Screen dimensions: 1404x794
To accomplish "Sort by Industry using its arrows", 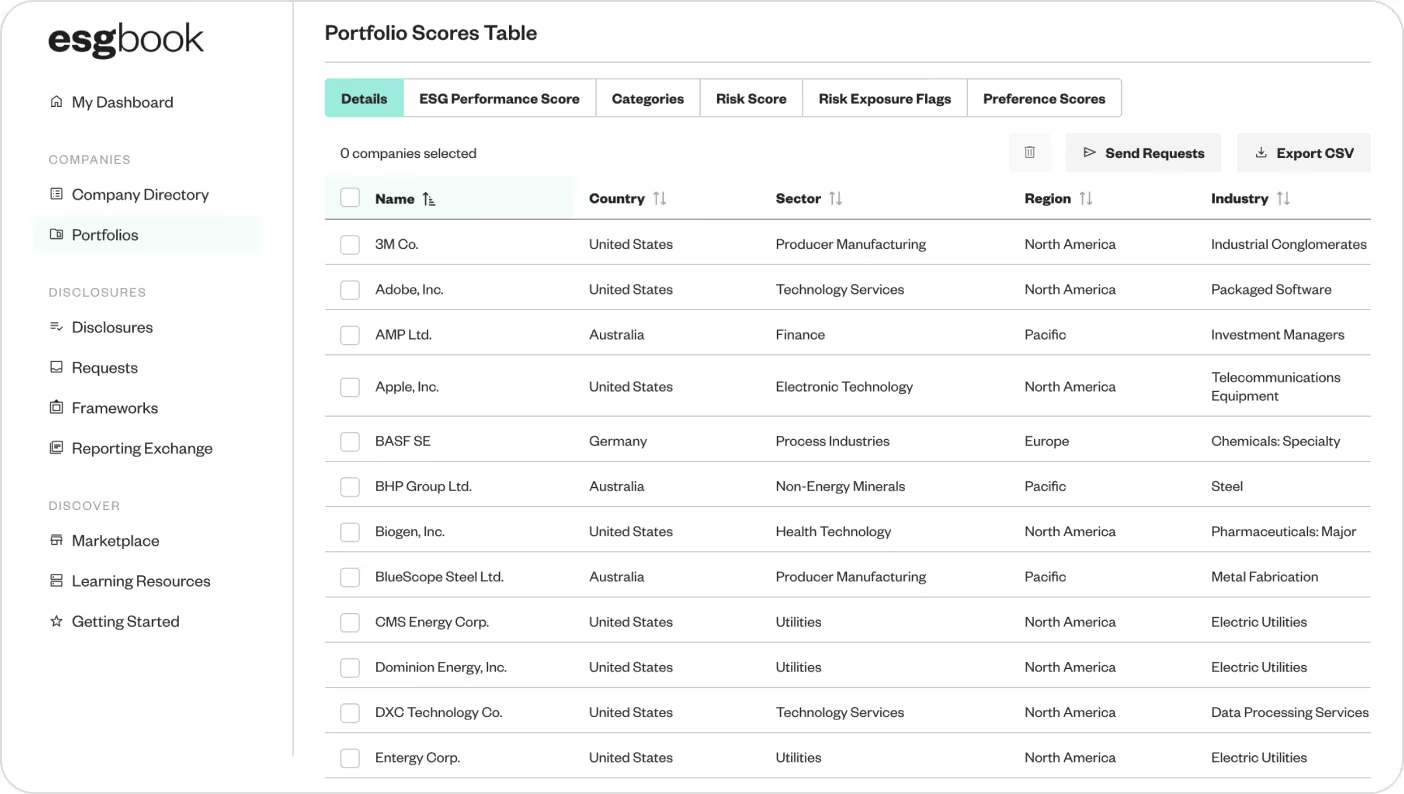I will 1284,199.
